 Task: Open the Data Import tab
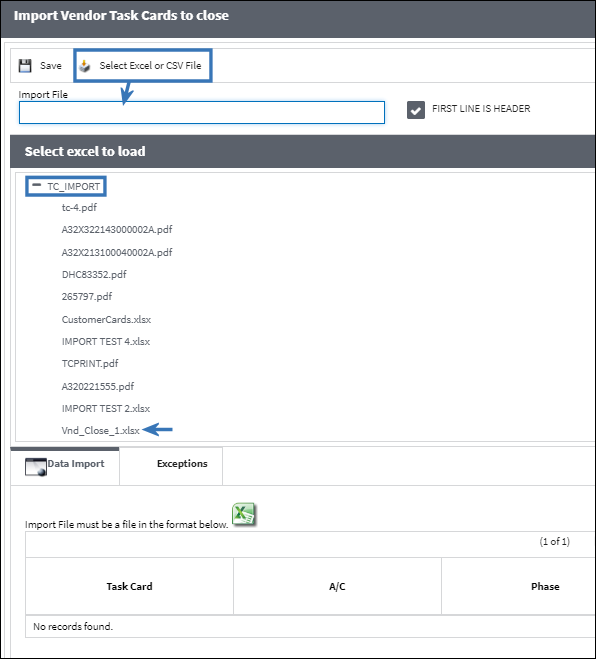65,466
